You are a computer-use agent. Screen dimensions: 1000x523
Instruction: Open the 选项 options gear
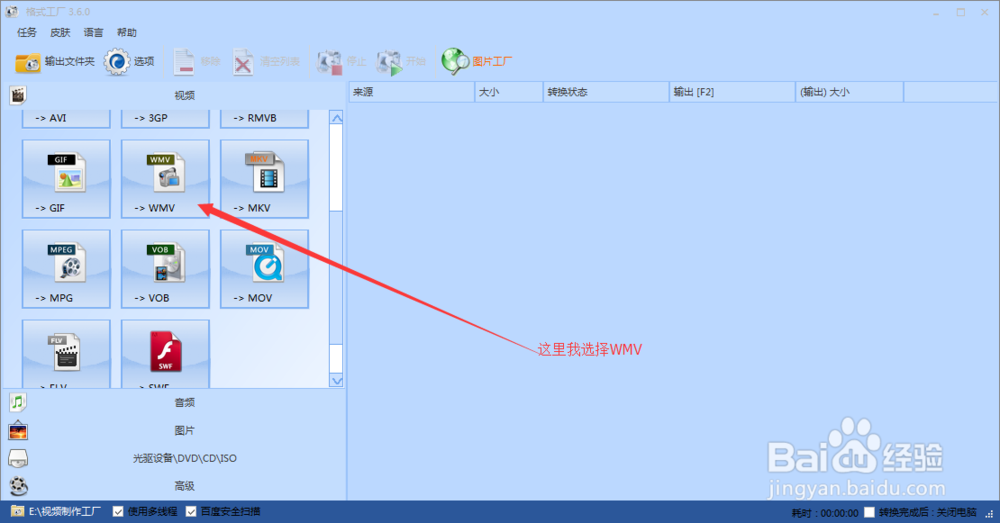[x=129, y=62]
